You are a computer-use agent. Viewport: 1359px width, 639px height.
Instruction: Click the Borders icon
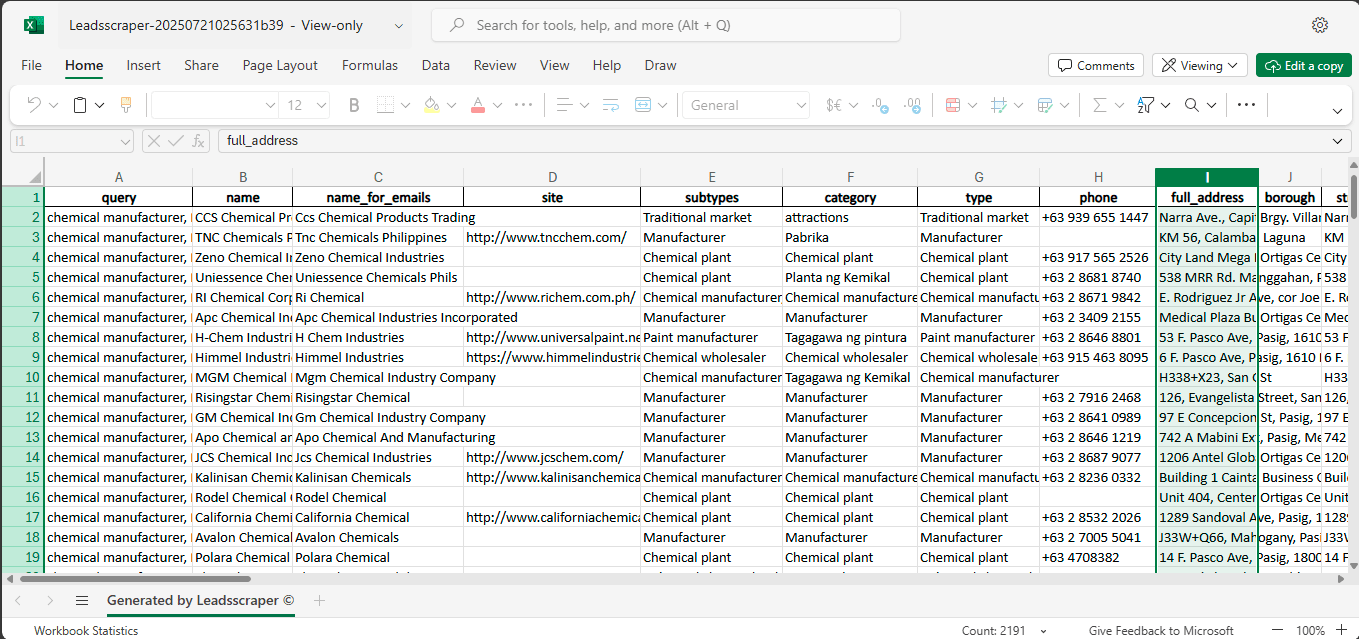(x=384, y=105)
